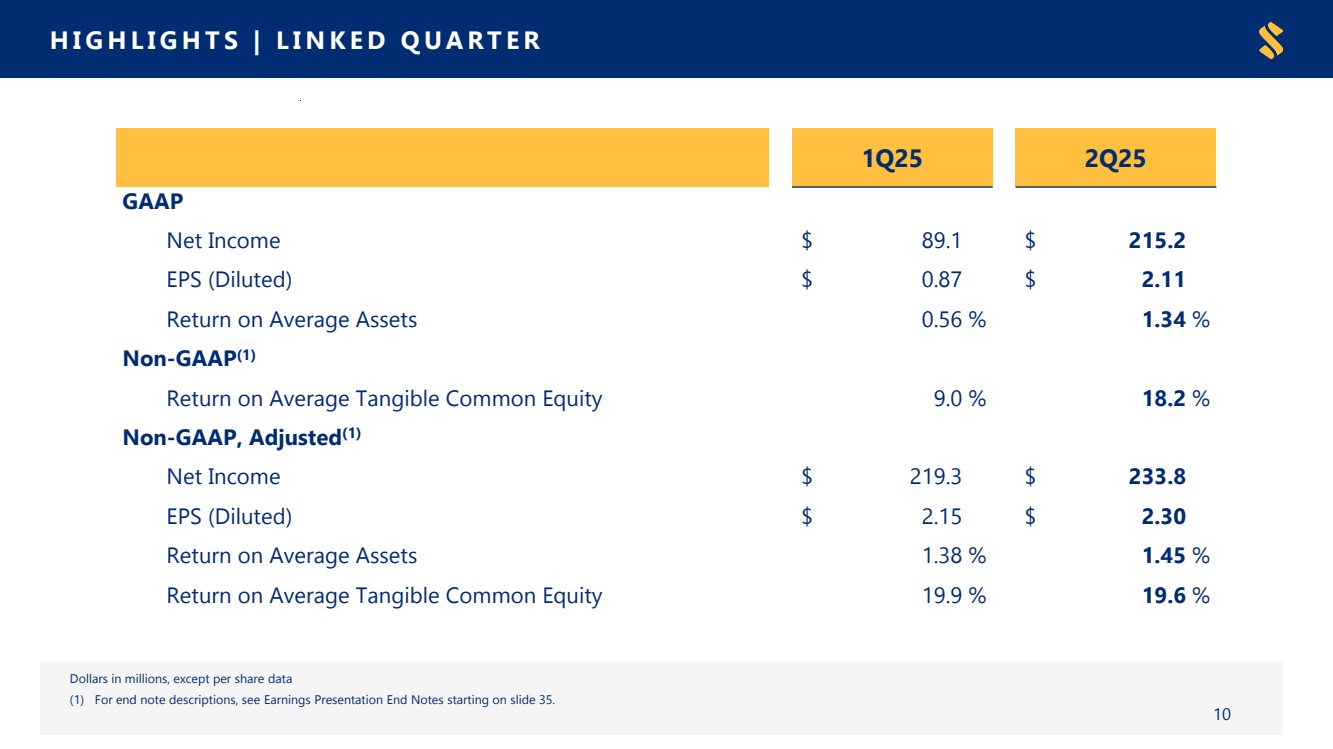Click the 1Q25 GAAP net income 89.1
This screenshot has height=749, width=1333.
[x=941, y=241]
